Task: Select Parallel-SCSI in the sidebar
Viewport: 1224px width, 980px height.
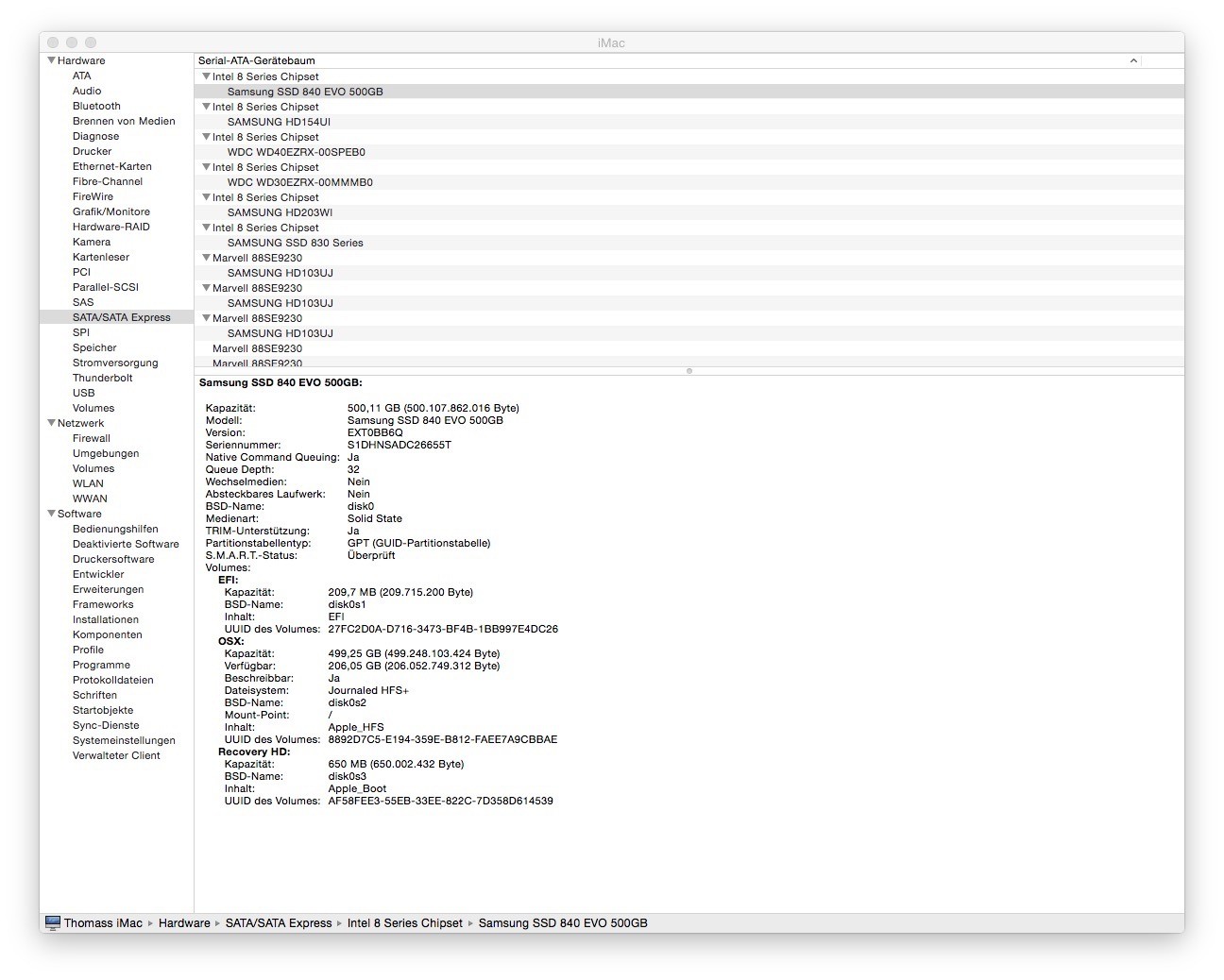Action: (106, 287)
